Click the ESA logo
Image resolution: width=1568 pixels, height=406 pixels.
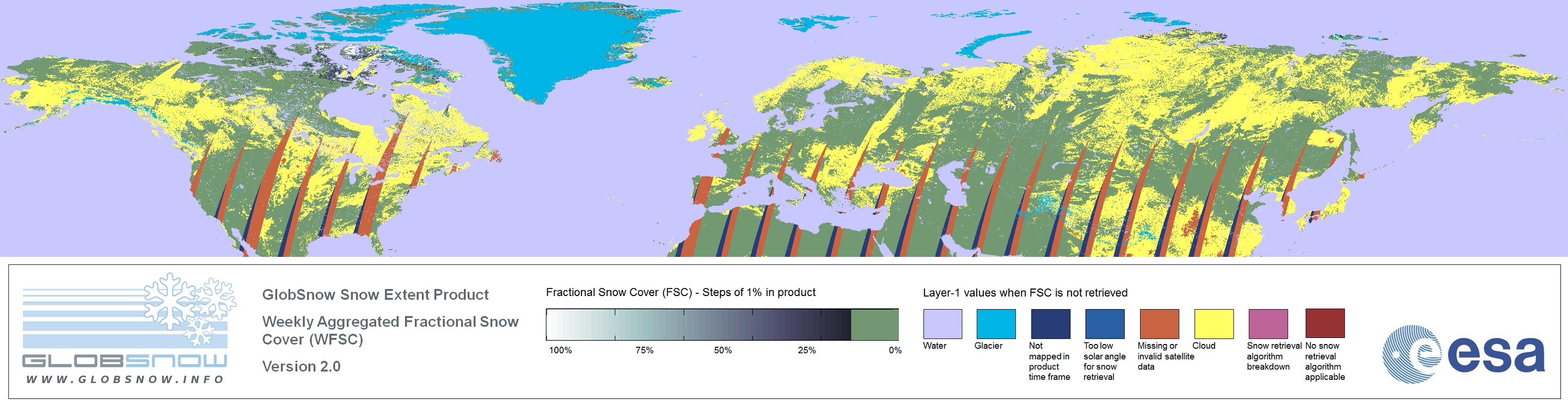click(x=1464, y=354)
